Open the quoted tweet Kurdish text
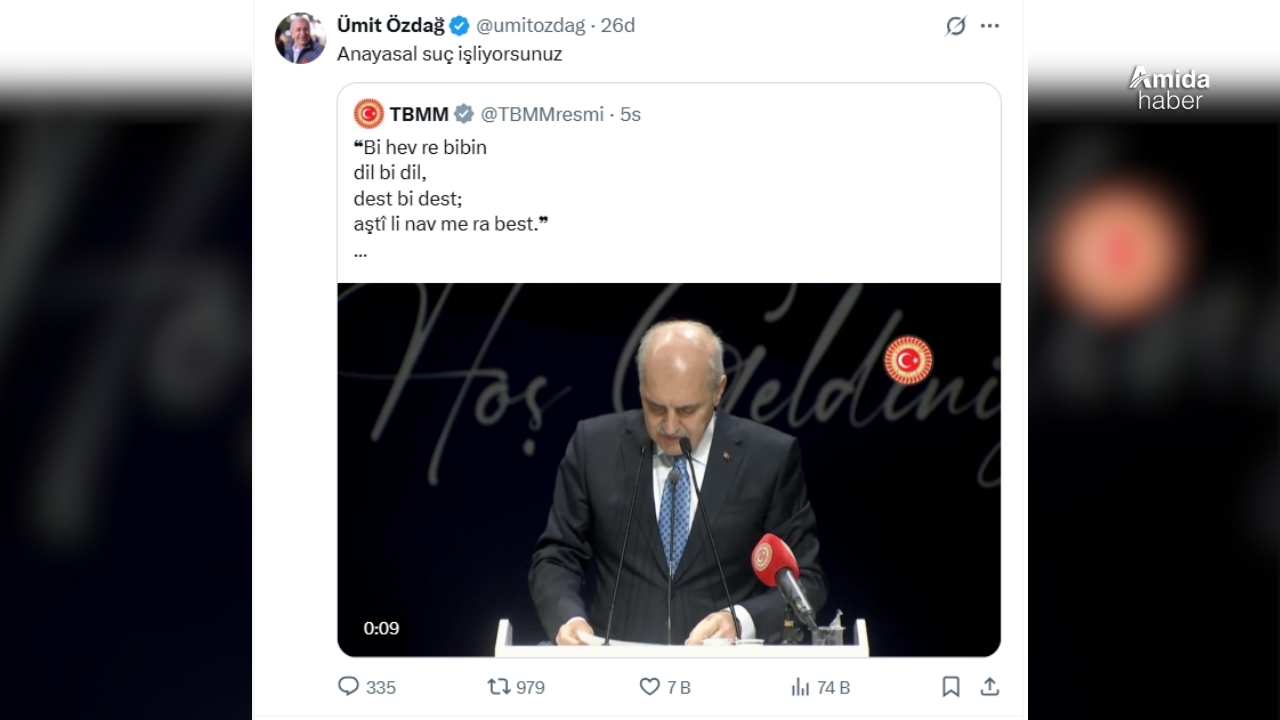1280x720 pixels. (x=450, y=186)
